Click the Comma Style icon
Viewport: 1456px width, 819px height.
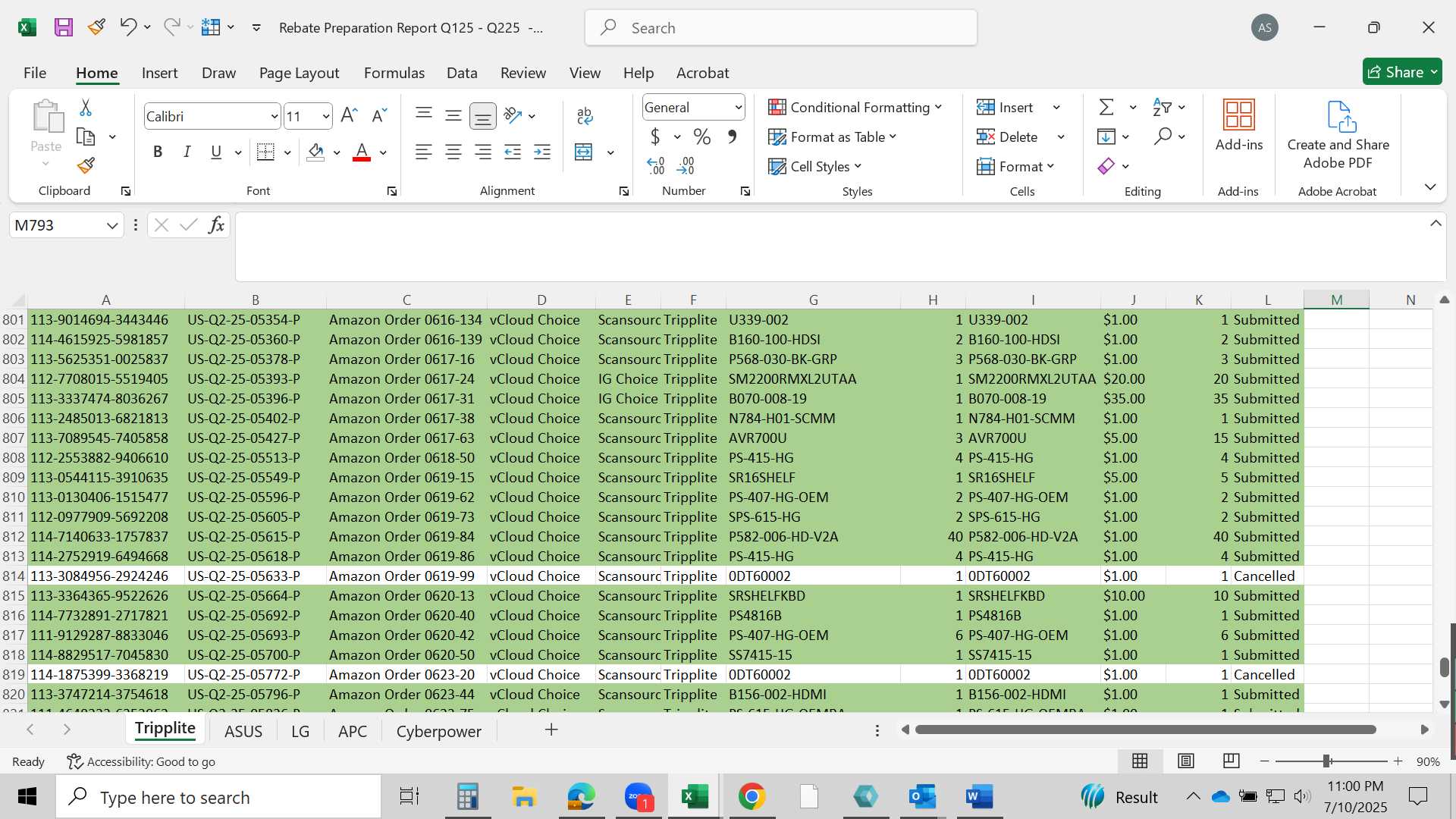coord(732,136)
